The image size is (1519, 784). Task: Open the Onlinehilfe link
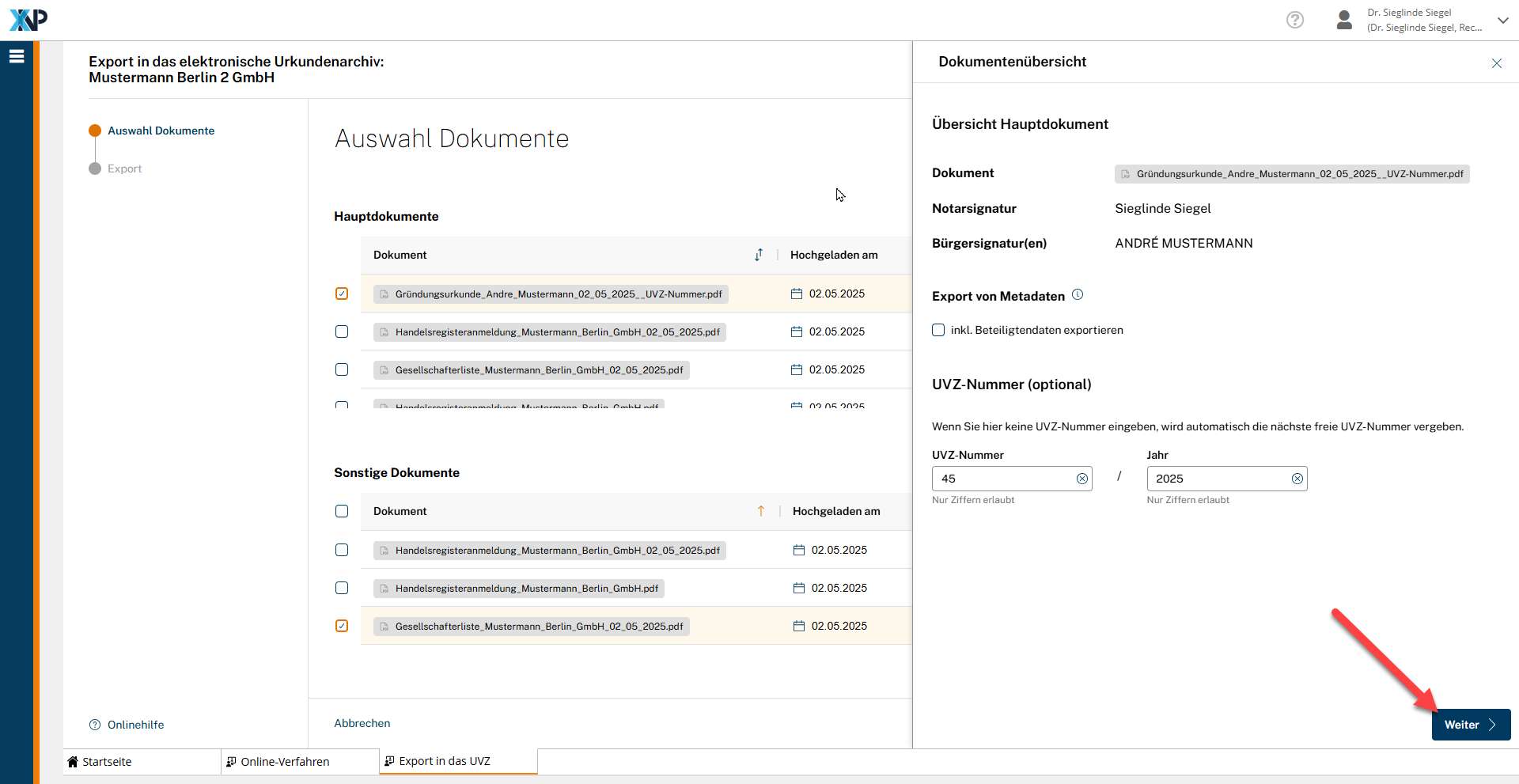tap(135, 725)
